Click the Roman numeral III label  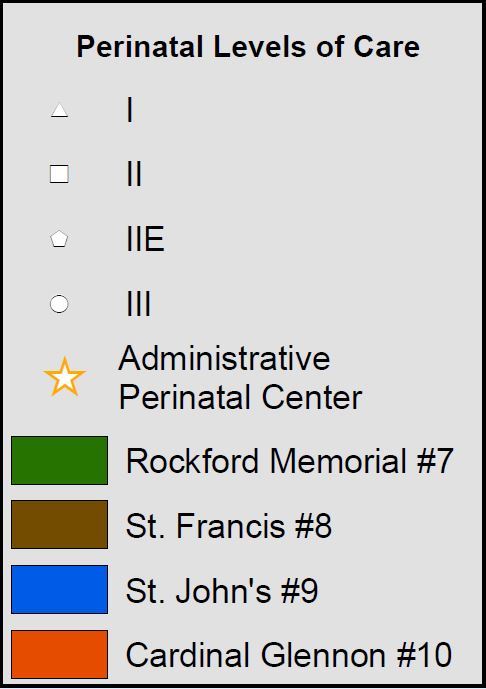(138, 304)
